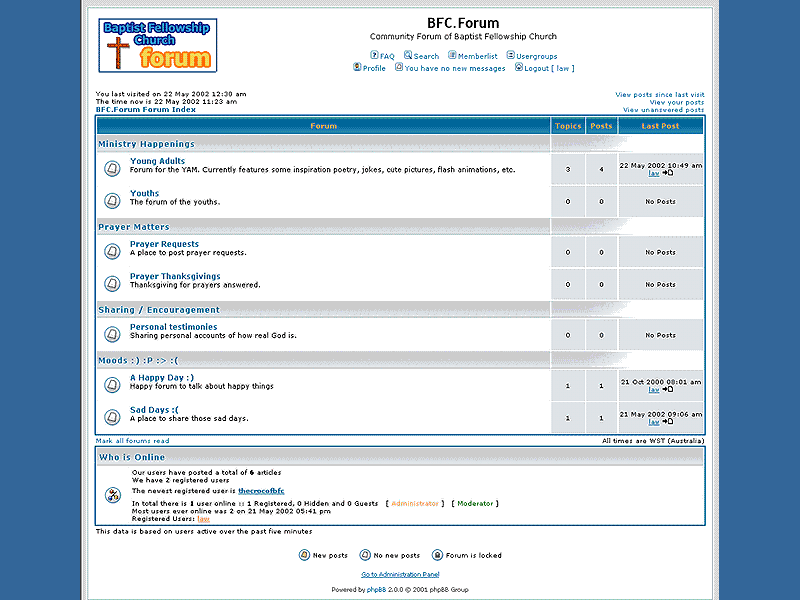This screenshot has height=600, width=800.
Task: Click the Baptist Fellowship Church forum logo
Action: tap(158, 45)
